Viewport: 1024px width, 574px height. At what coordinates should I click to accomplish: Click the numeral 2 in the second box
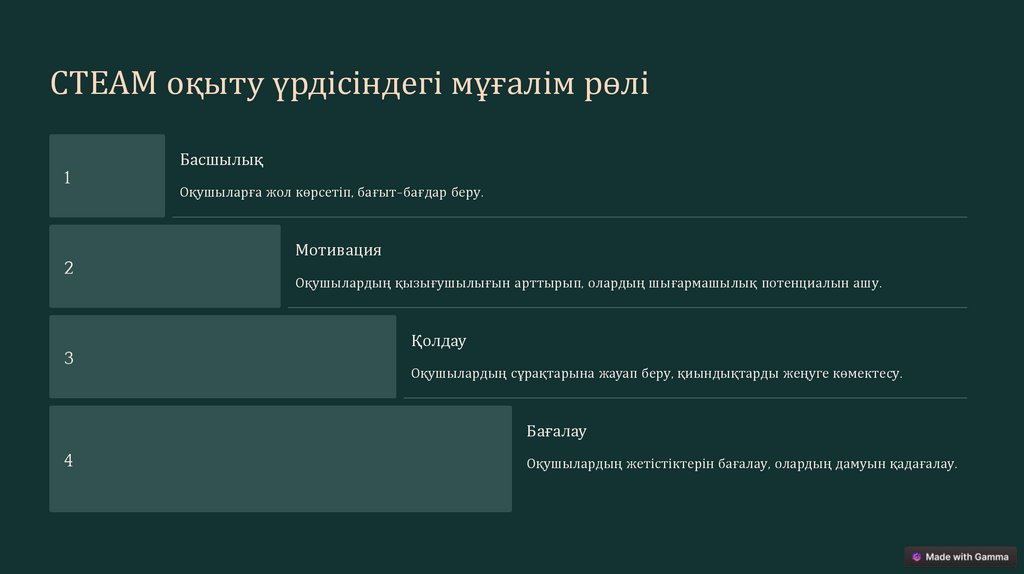[68, 268]
